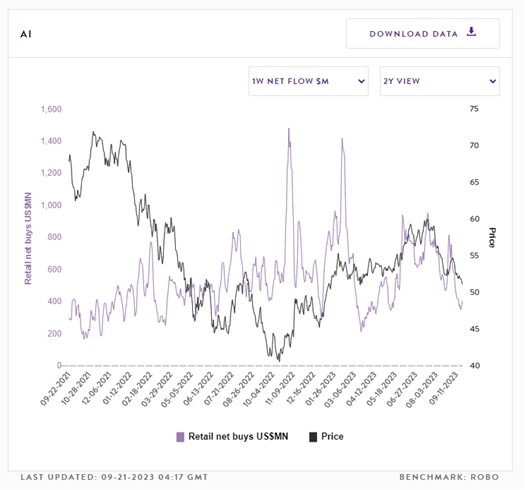Click the AI panel title
The width and height of the screenshot is (525, 490).
[26, 34]
